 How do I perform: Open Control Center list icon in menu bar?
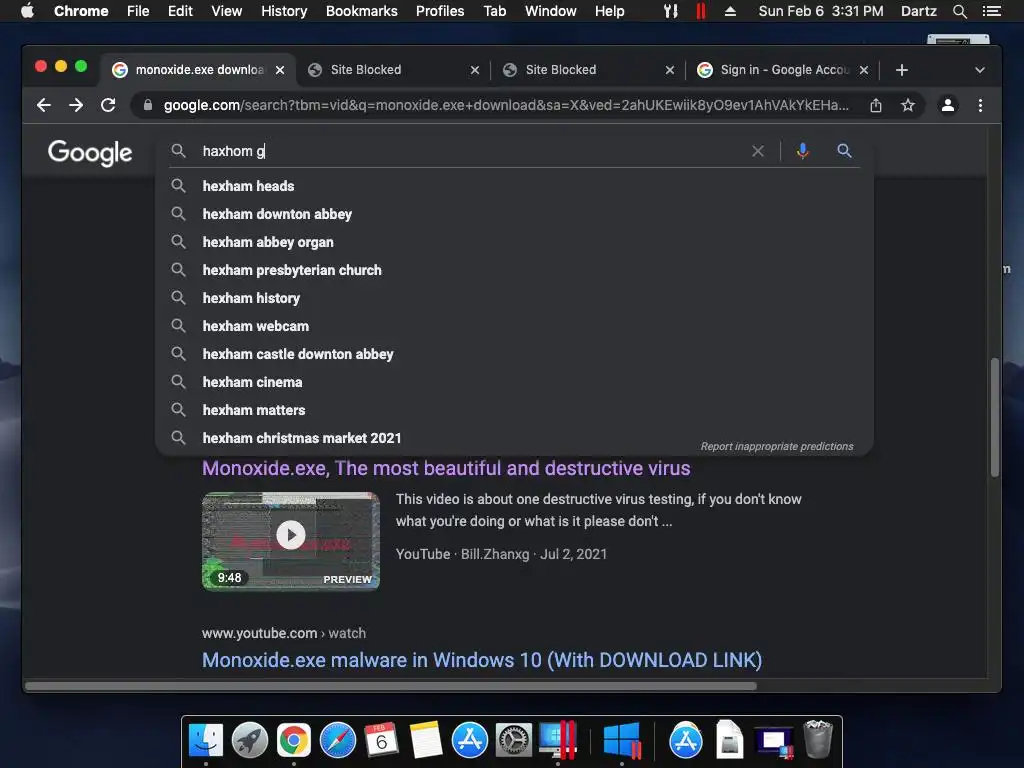991,11
